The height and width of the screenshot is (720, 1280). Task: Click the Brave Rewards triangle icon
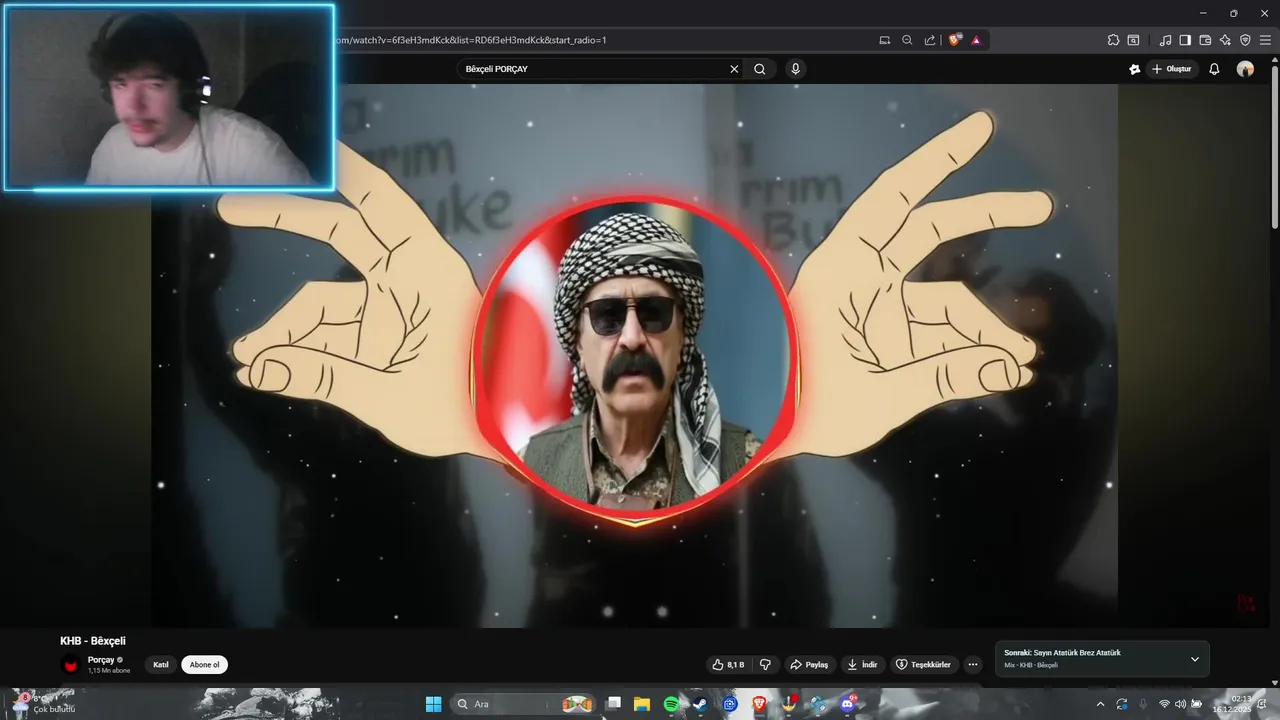tap(976, 40)
